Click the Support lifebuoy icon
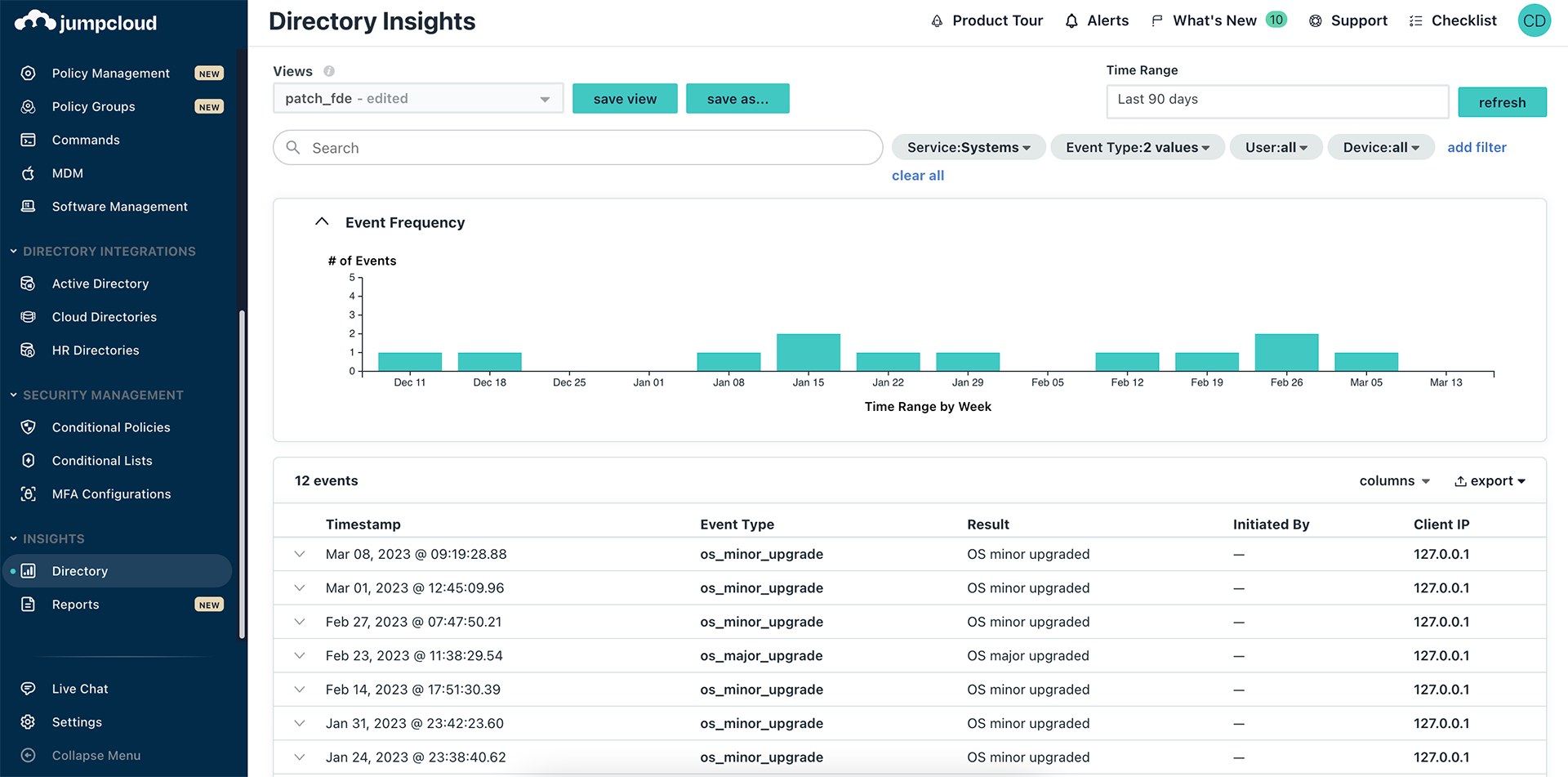This screenshot has width=1568, height=777. 1315,21
